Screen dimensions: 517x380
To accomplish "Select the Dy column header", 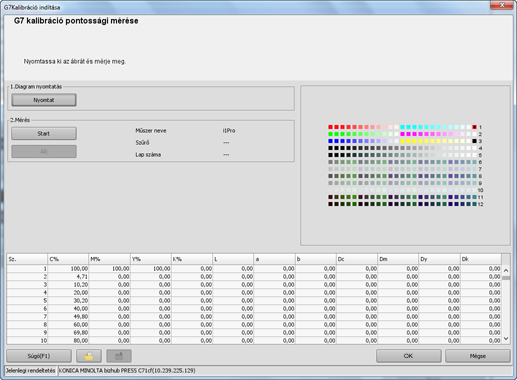I will click(x=439, y=259).
